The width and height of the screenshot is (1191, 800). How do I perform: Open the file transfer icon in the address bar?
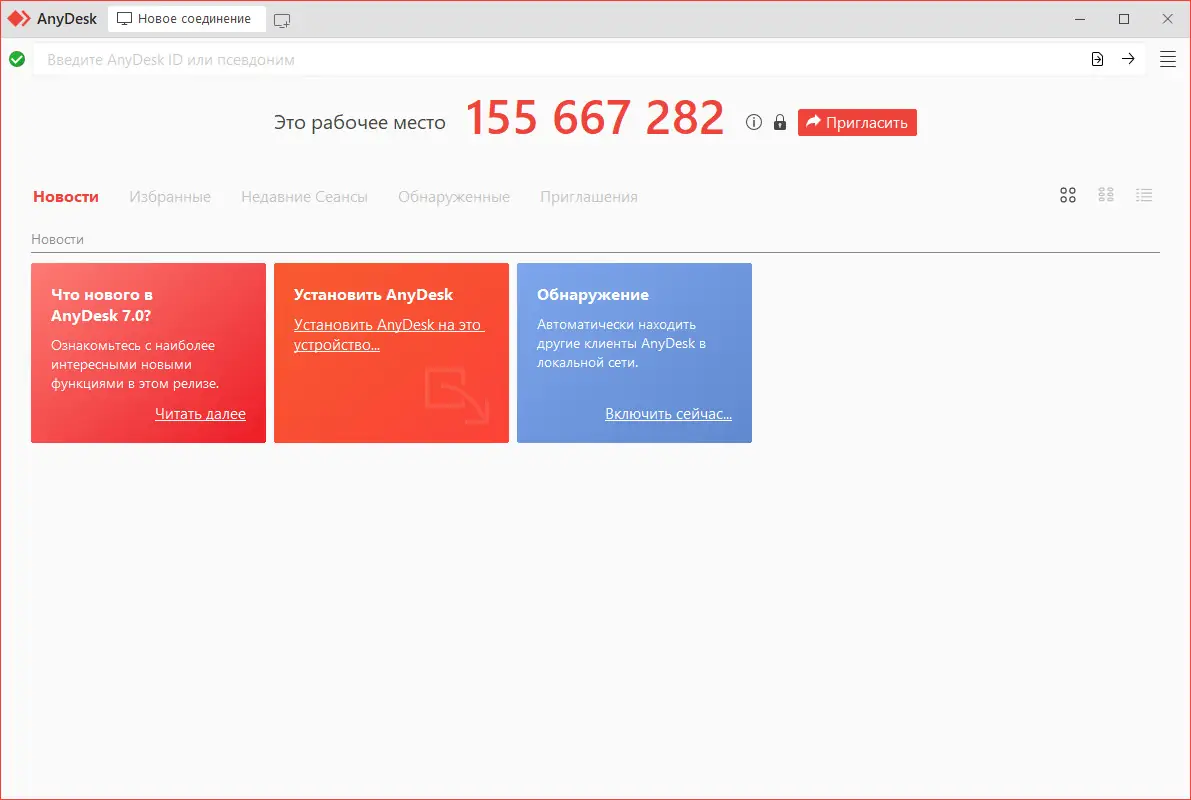click(x=1097, y=59)
